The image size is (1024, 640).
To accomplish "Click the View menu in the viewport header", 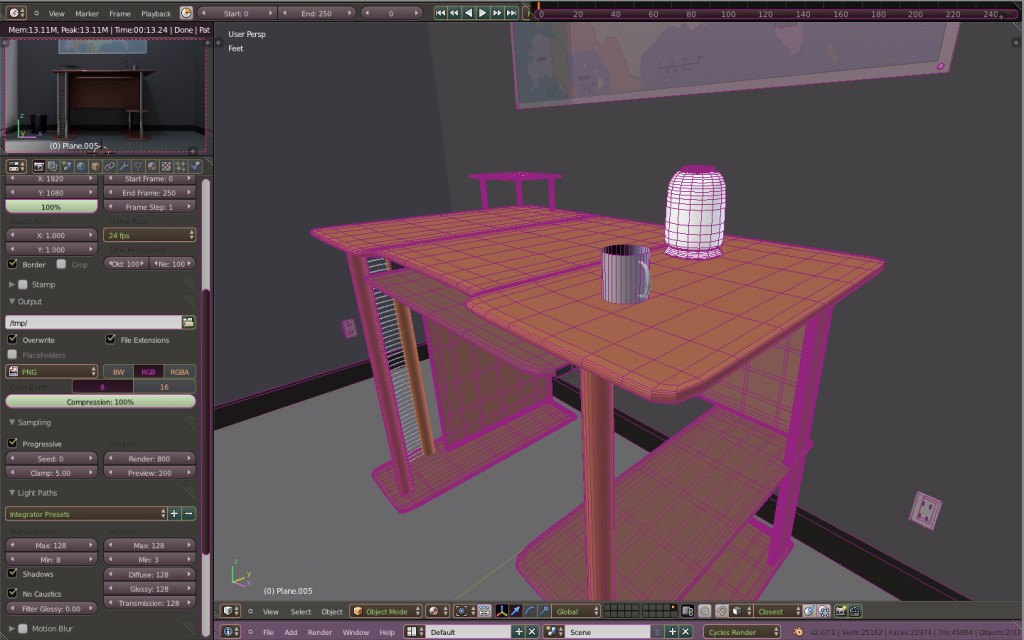I will point(270,611).
